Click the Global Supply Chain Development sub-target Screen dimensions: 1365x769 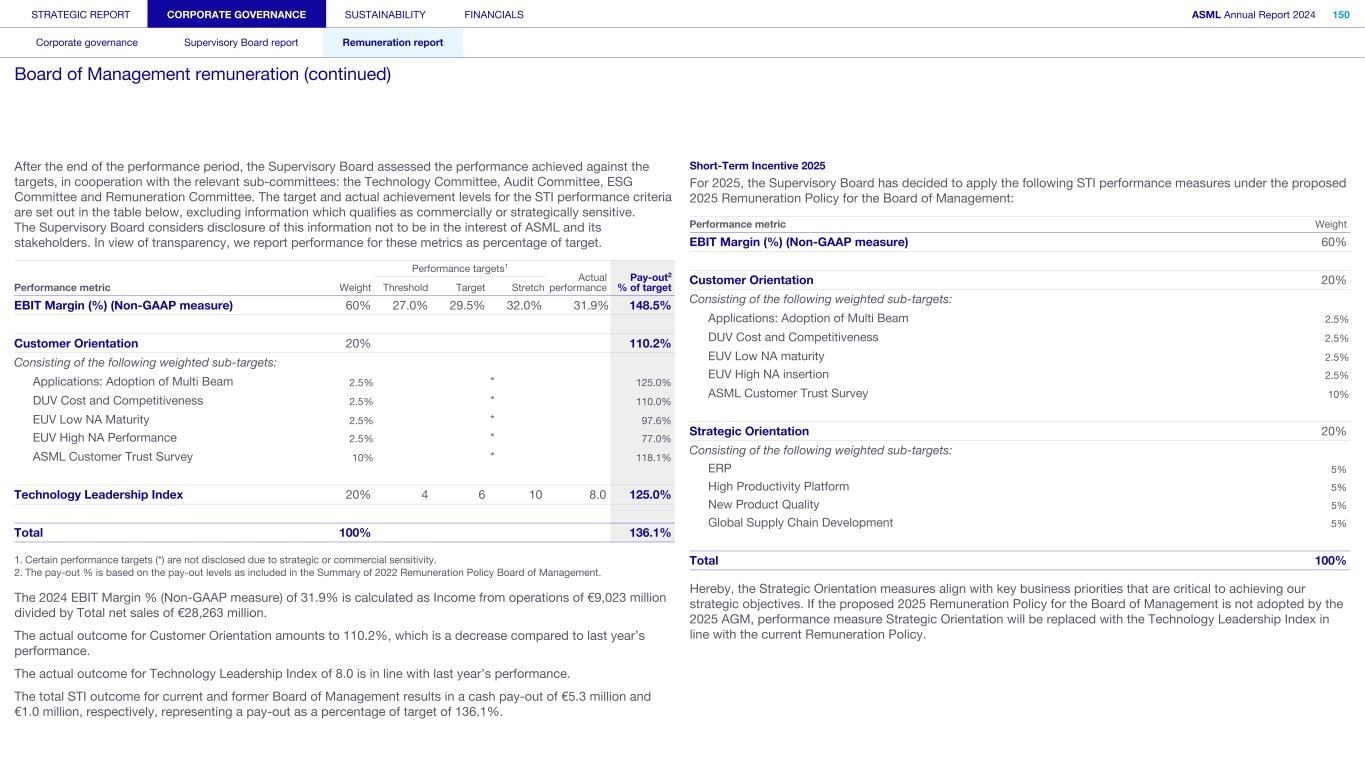[800, 523]
